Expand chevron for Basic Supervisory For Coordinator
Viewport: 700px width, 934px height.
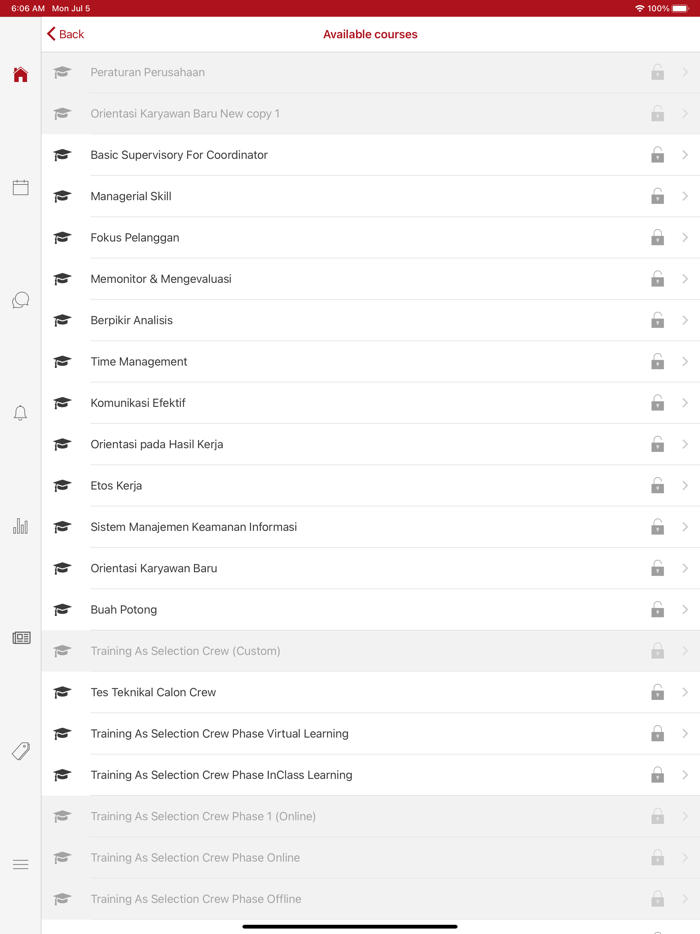[x=685, y=155]
